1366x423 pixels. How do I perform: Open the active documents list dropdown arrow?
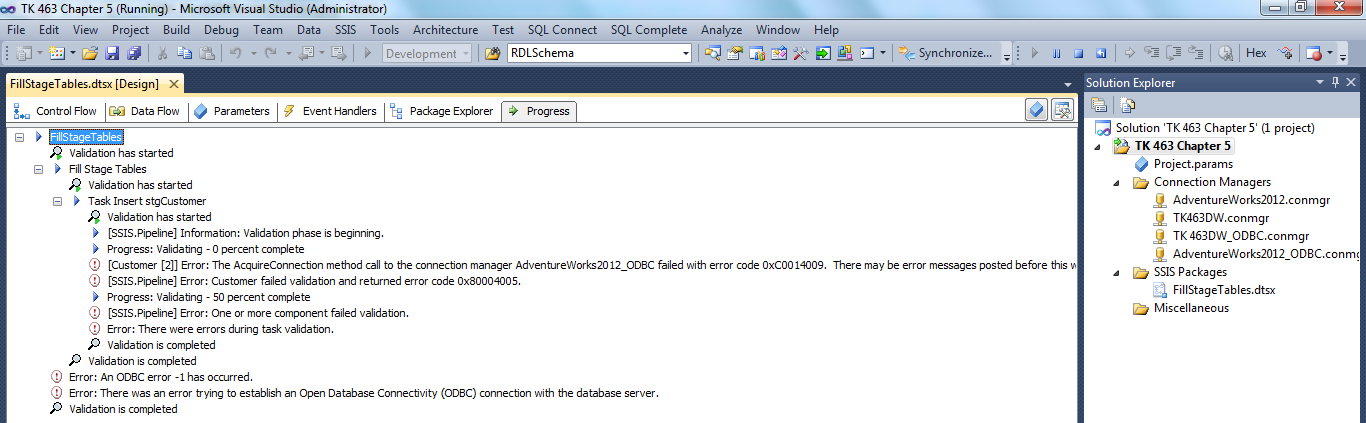[x=1068, y=85]
